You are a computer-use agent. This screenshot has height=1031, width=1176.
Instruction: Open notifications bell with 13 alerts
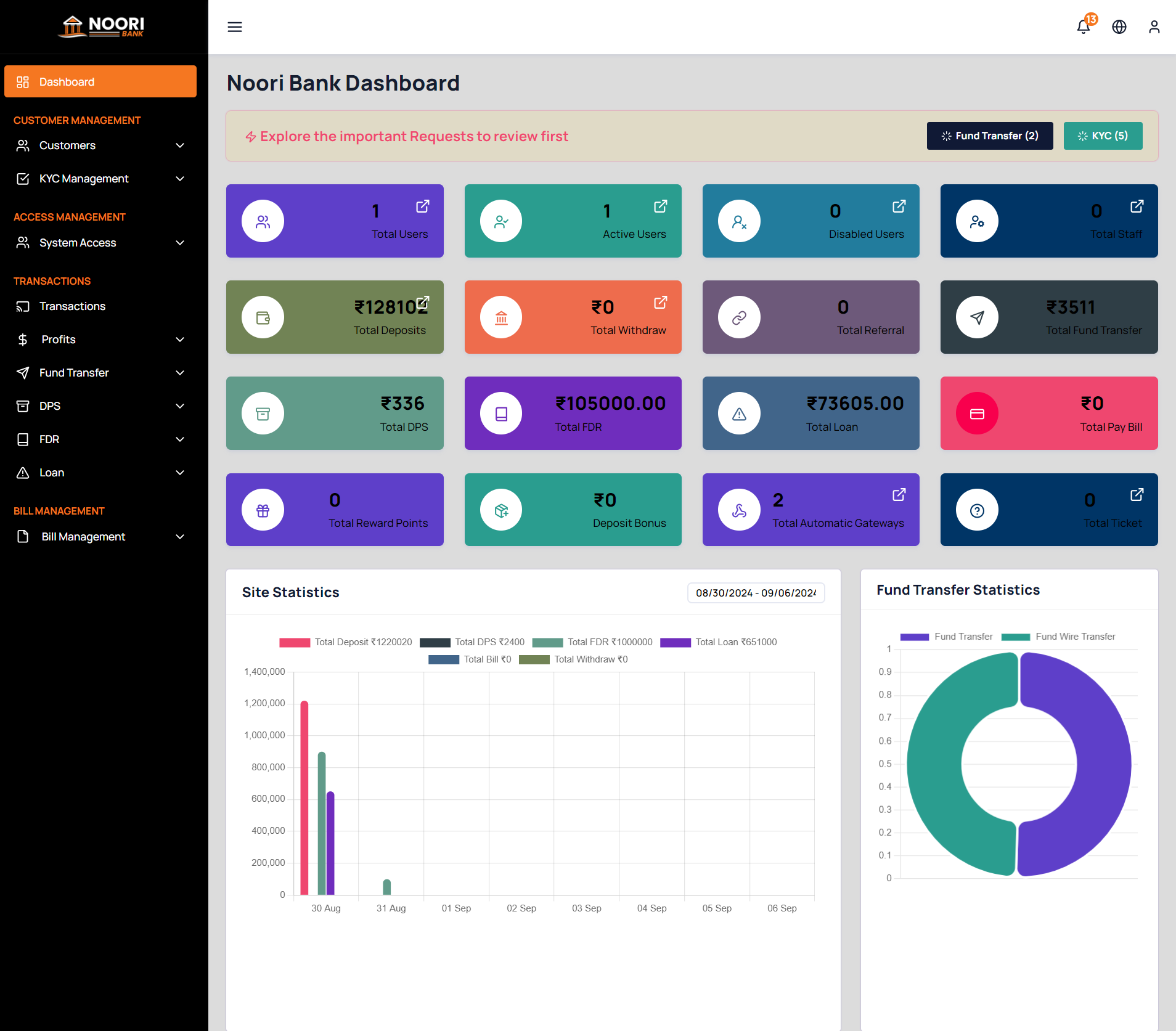1082,27
